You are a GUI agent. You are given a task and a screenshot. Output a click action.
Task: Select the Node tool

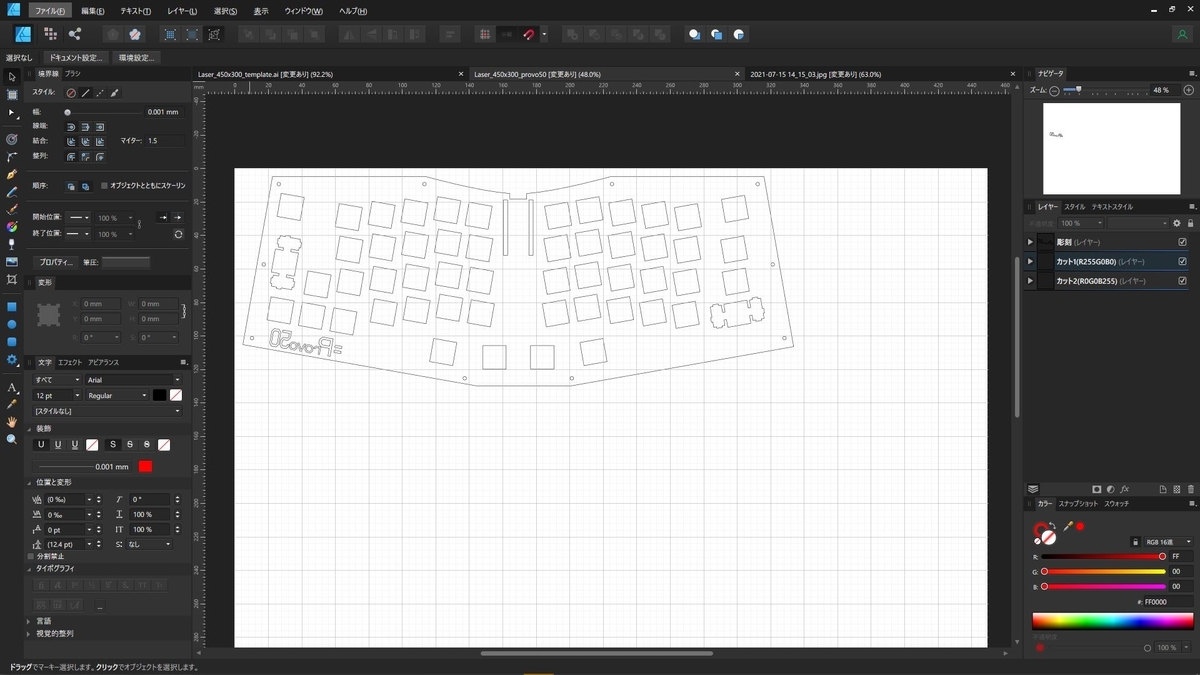pyautogui.click(x=12, y=112)
